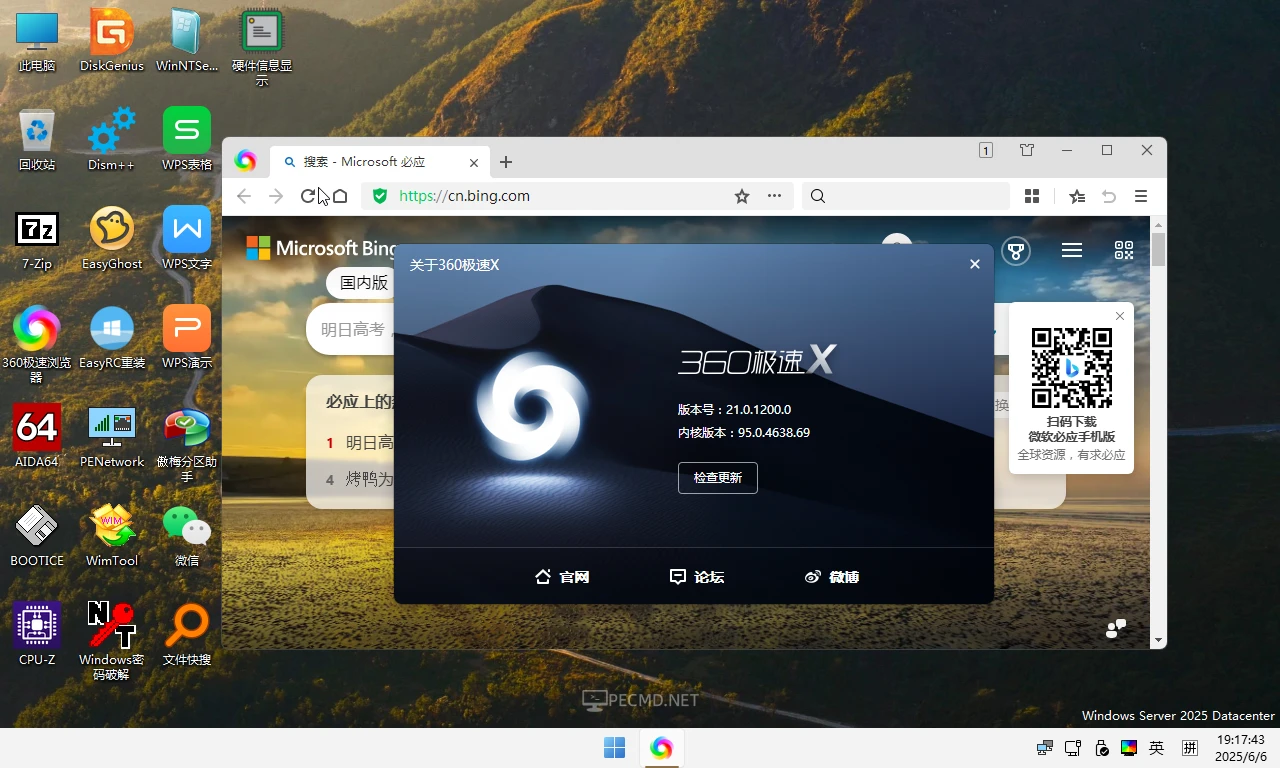
Task: Open the tab counter button
Action: click(986, 150)
